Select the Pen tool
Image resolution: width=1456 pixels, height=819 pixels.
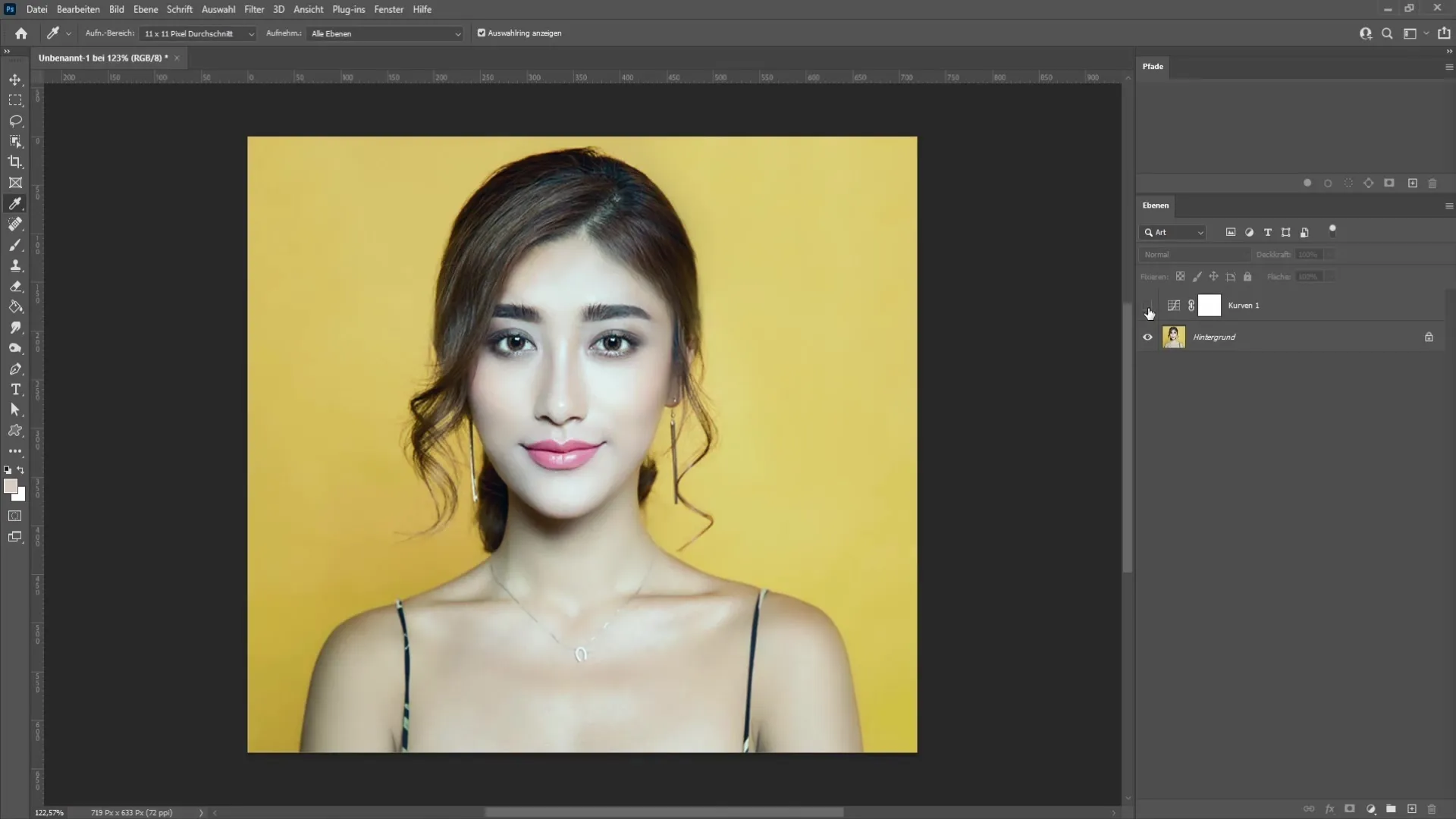point(15,369)
